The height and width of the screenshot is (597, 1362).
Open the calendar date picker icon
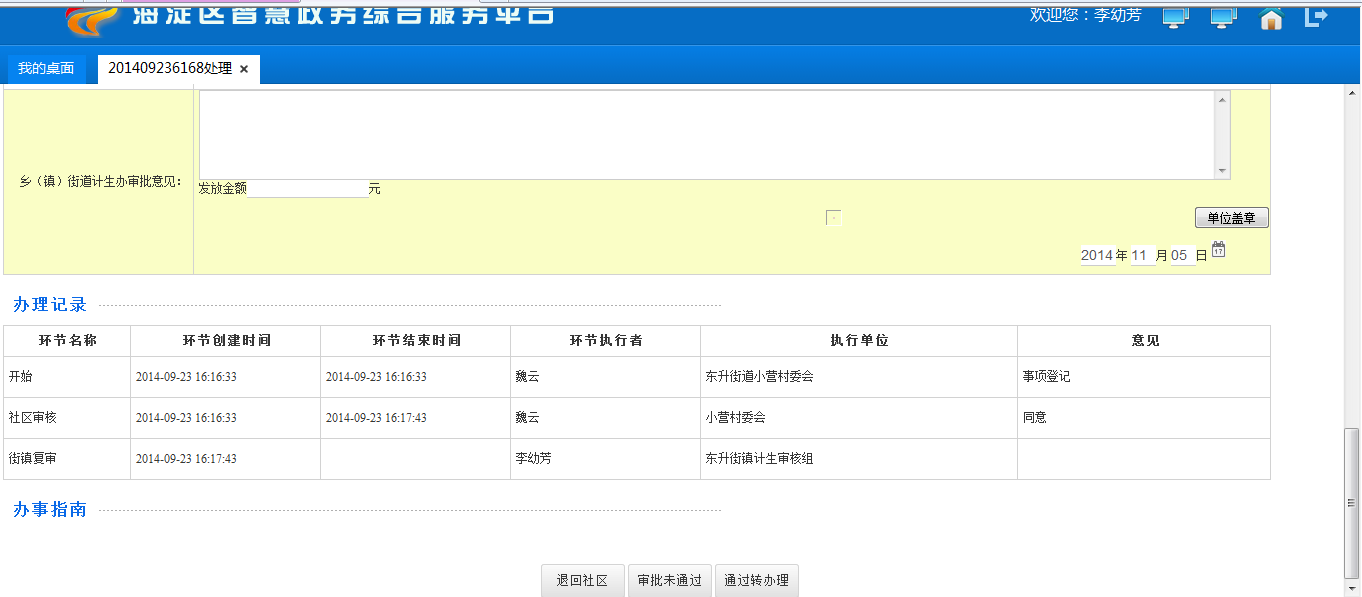[1218, 250]
